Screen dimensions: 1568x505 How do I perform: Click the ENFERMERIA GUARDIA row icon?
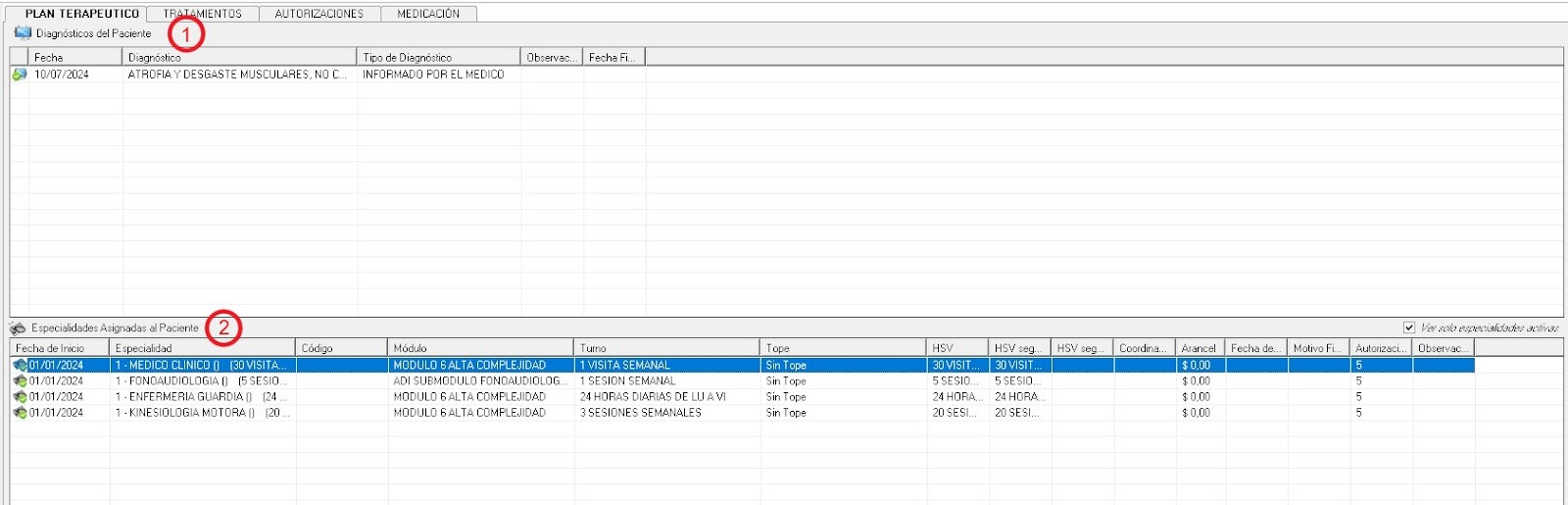20,397
